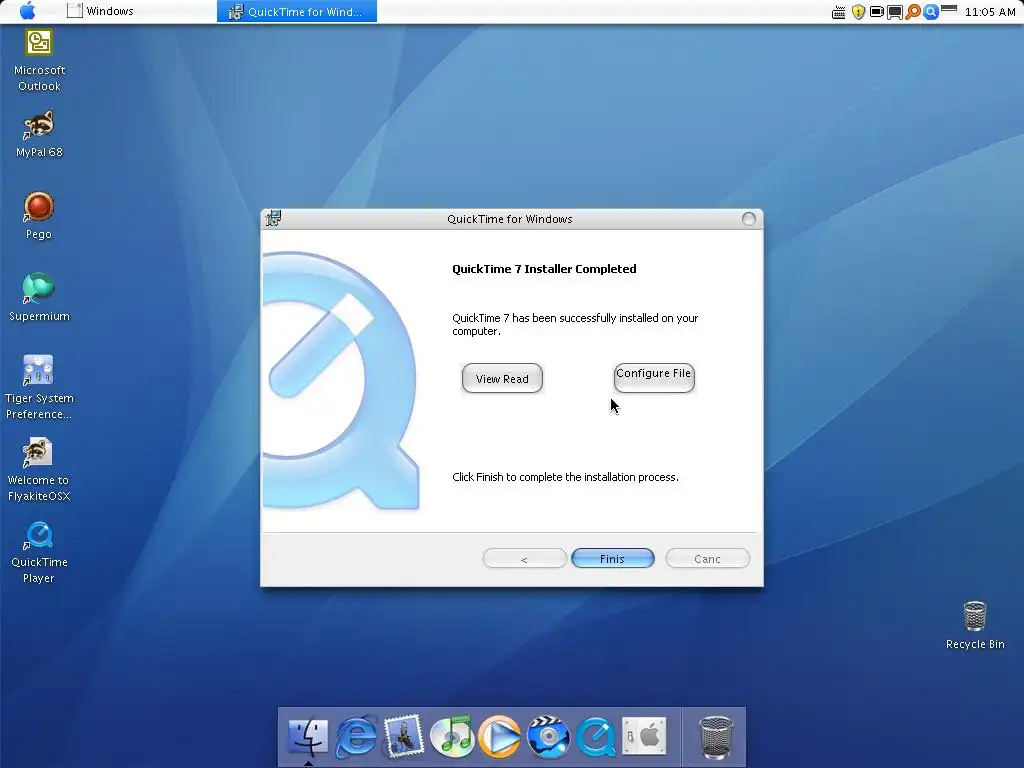Open MyPal 68 desktop shortcut
Screen dimensions: 1024x768
pyautogui.click(x=39, y=135)
